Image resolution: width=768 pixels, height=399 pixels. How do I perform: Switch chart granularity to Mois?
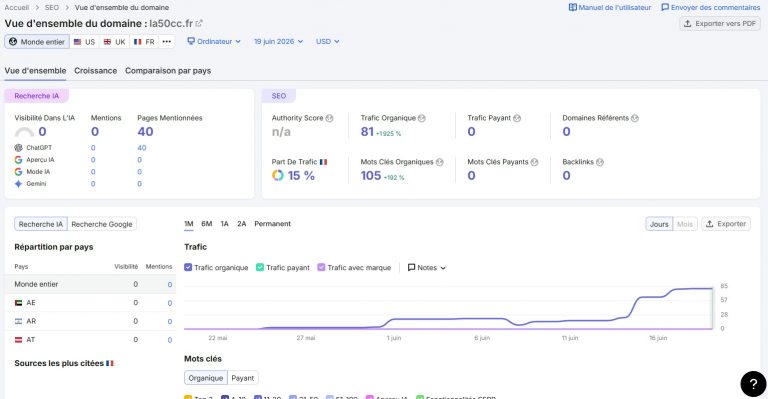pos(685,224)
